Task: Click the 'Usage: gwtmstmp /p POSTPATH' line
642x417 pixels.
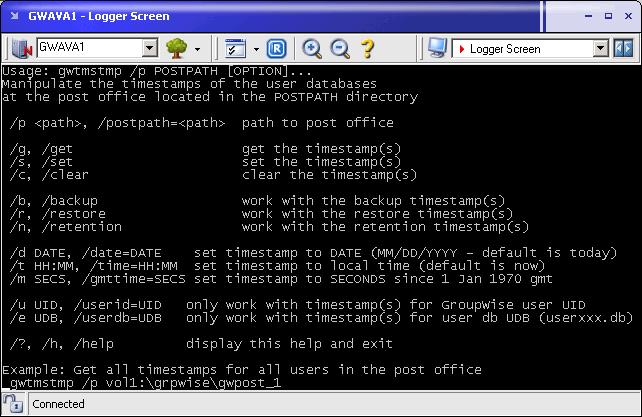Action: 157,71
